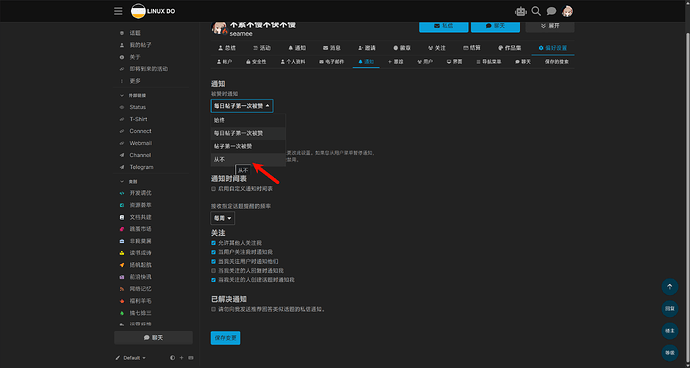Click the scroll-to-top arrow button
The height and width of the screenshot is (368, 690).
pos(669,287)
